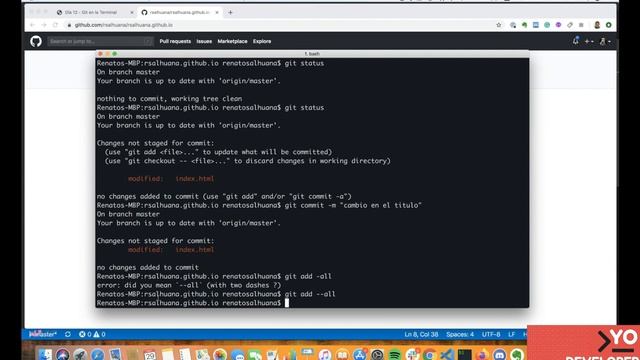Open Finder from the dock

tap(45, 354)
